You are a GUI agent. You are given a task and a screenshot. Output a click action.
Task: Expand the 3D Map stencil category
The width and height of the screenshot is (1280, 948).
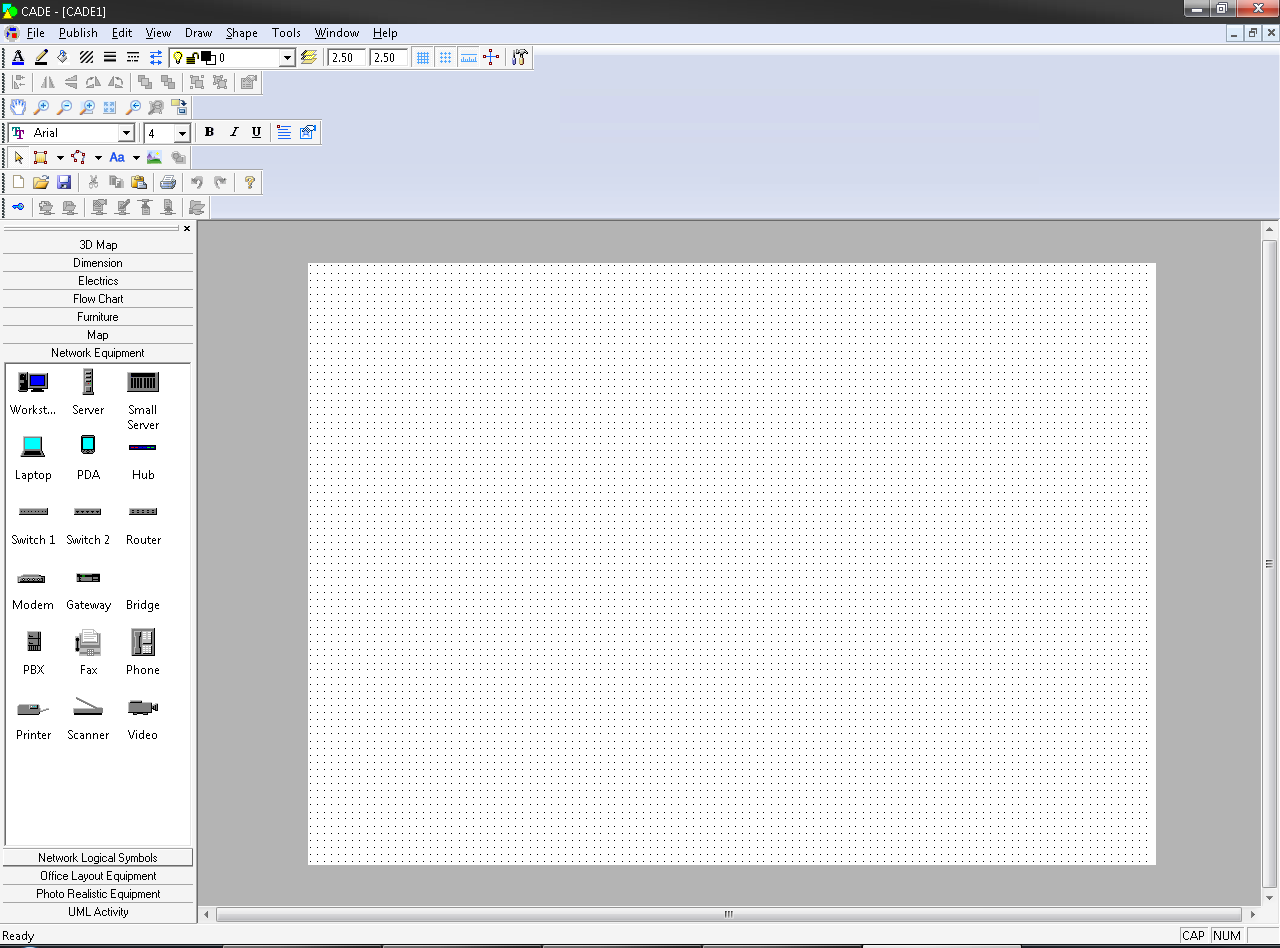[x=98, y=245]
